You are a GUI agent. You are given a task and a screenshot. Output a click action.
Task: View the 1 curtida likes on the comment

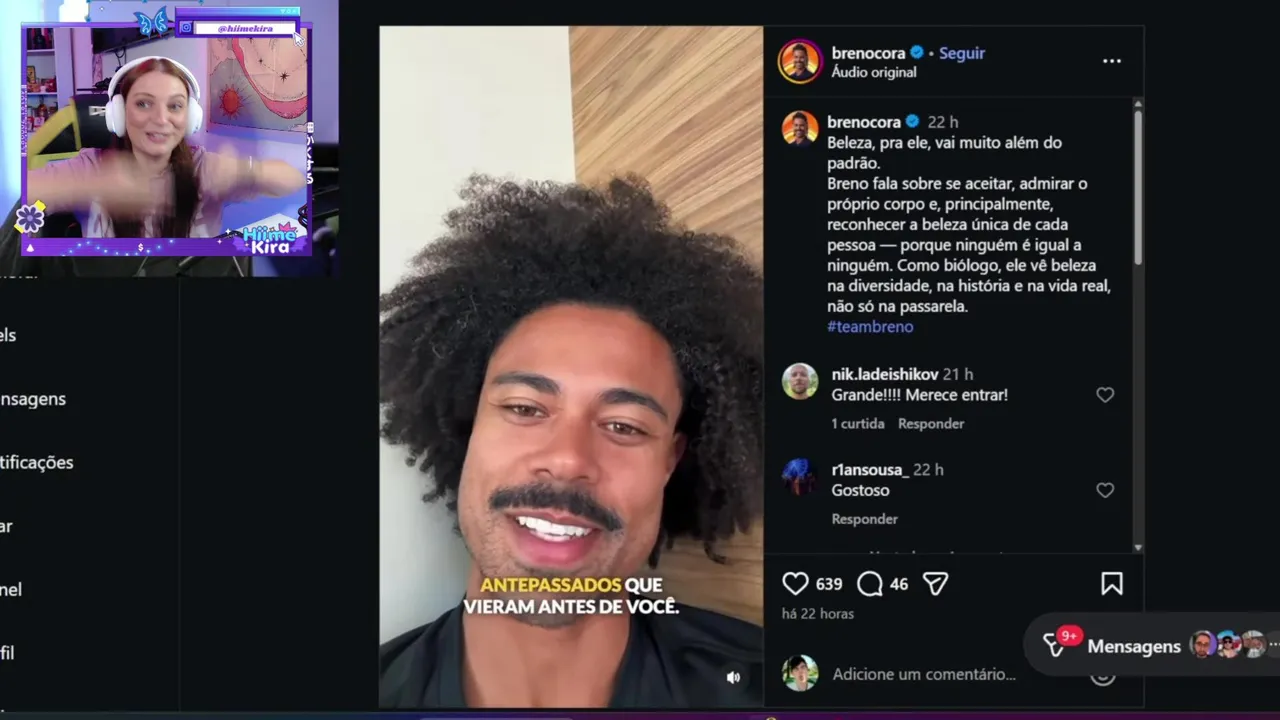click(x=858, y=423)
